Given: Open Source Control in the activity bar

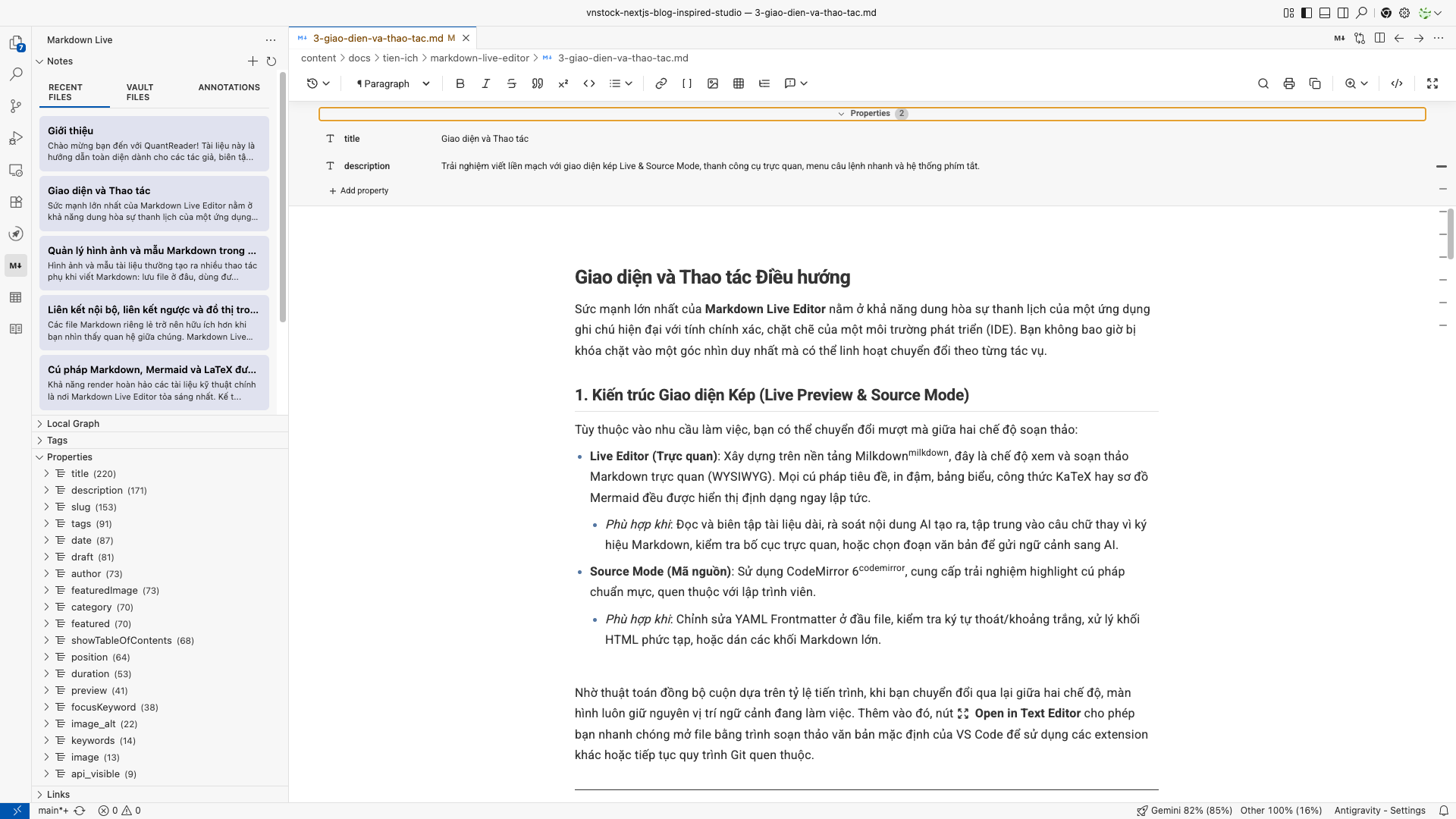Looking at the screenshot, I should [16, 106].
